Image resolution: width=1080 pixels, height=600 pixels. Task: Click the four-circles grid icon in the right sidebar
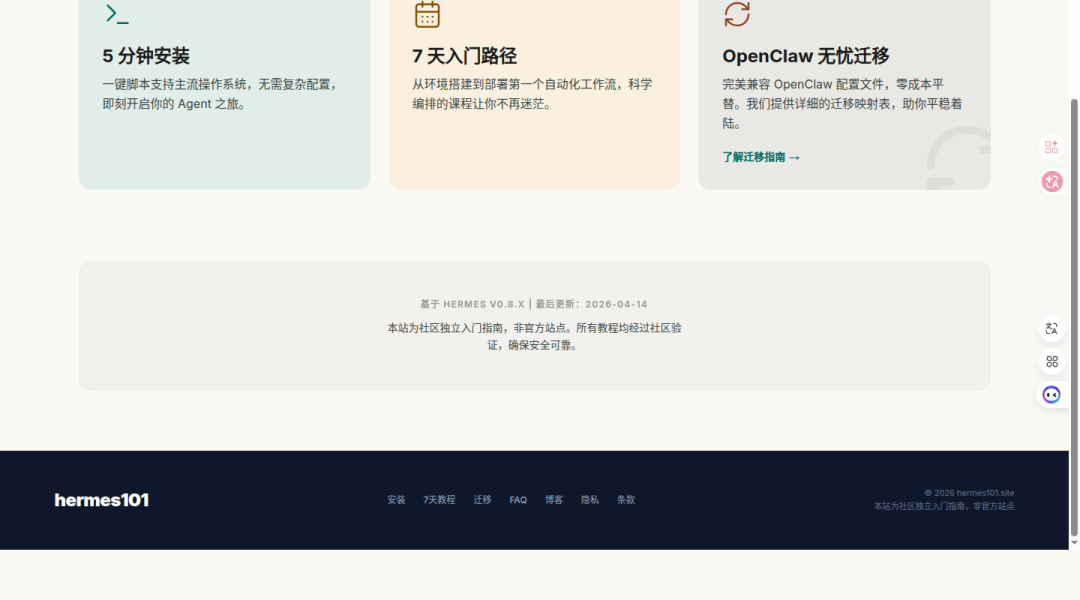pos(1051,361)
